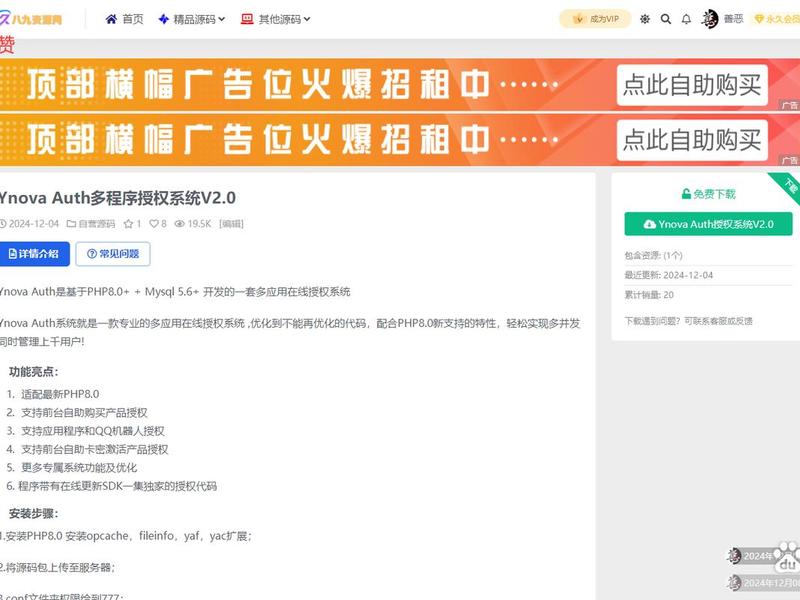Toggle the theme with the sun icon
The width and height of the screenshot is (800, 600).
(x=645, y=19)
